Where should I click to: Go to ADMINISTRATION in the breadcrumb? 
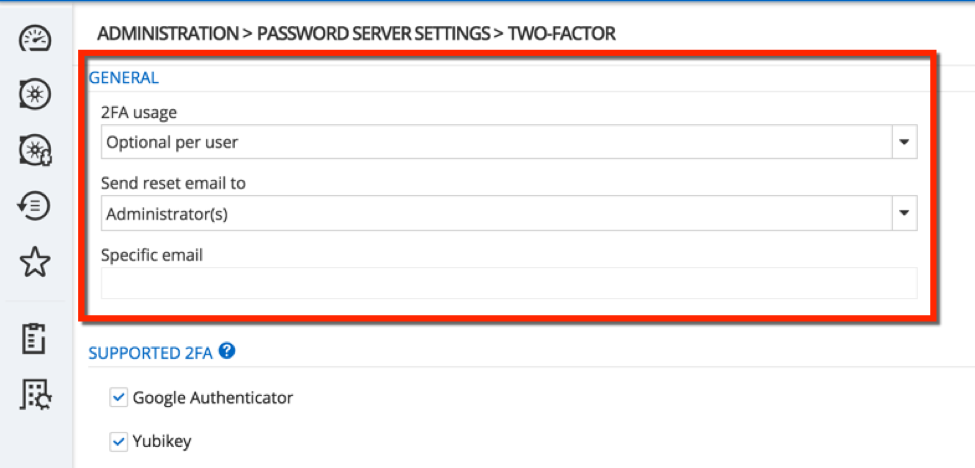click(x=168, y=34)
